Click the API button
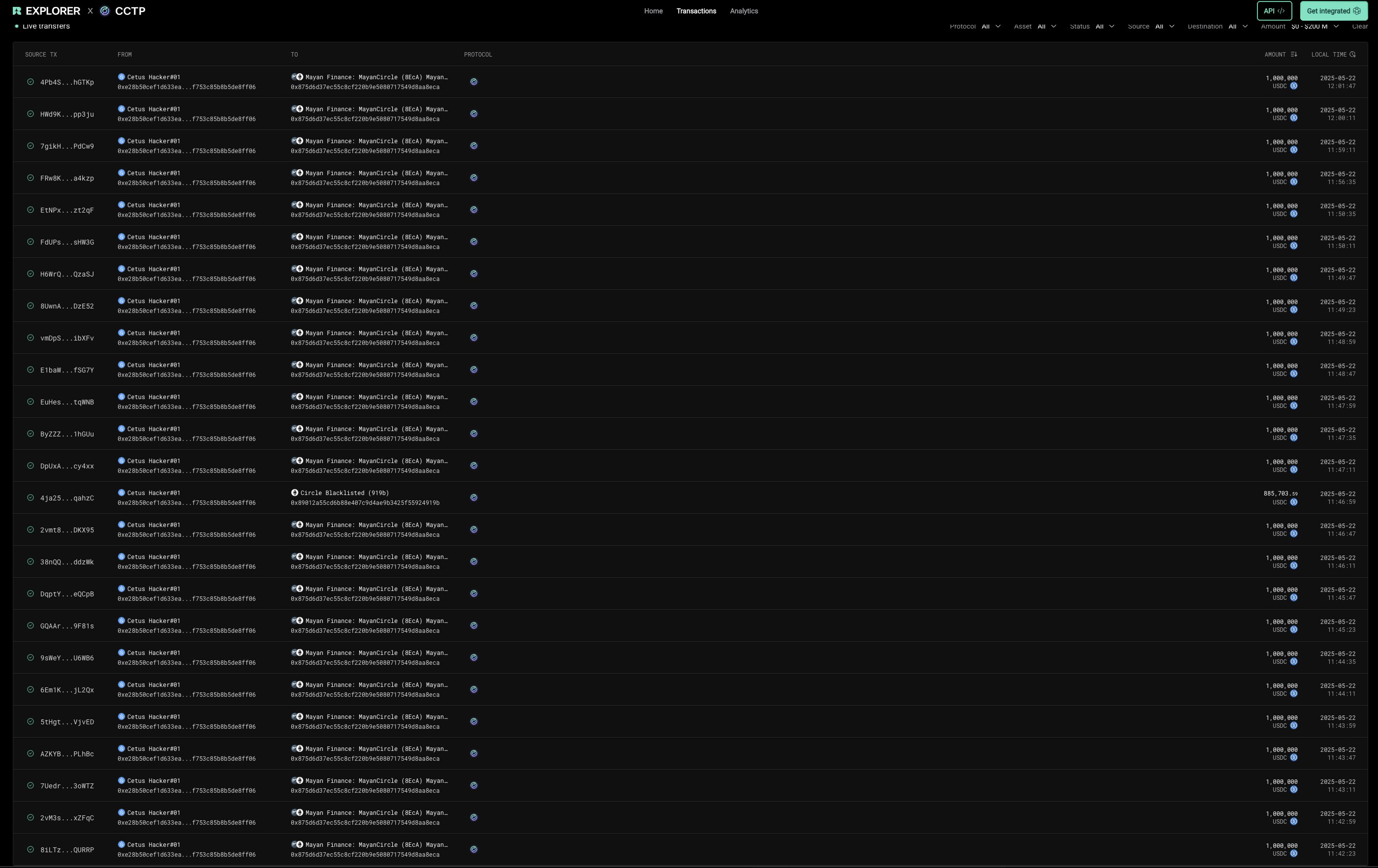This screenshot has width=1378, height=868. point(1274,11)
